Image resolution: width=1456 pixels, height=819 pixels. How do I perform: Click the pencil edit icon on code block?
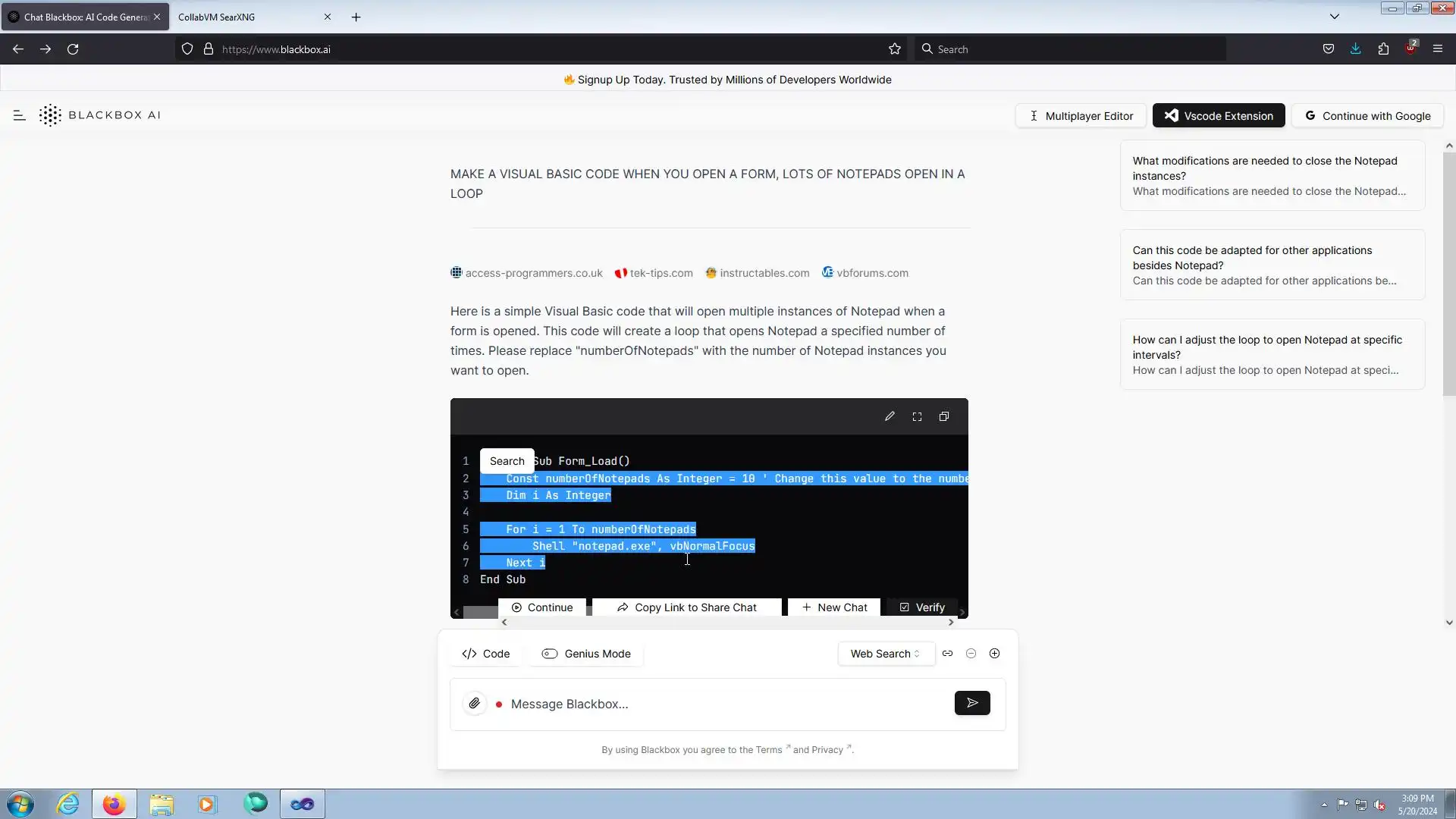pyautogui.click(x=890, y=416)
